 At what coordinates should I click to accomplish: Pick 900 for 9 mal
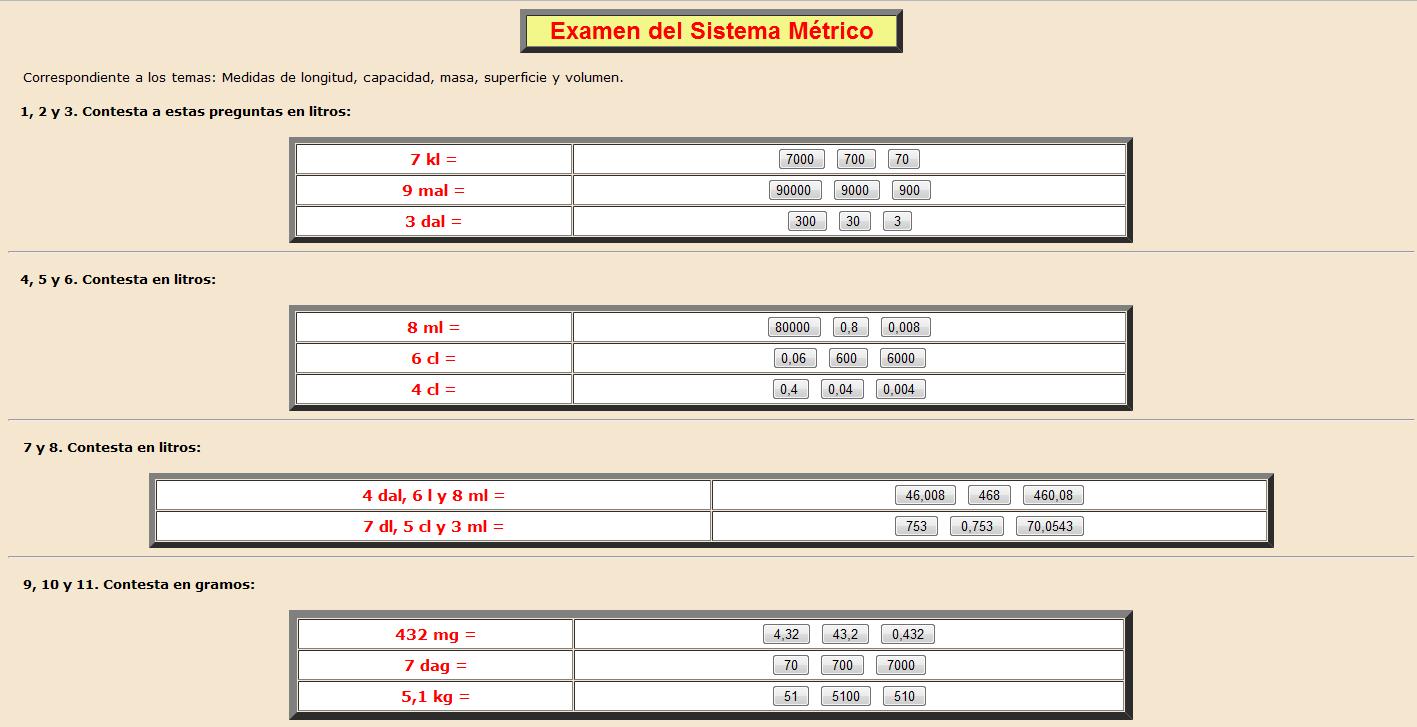[910, 190]
